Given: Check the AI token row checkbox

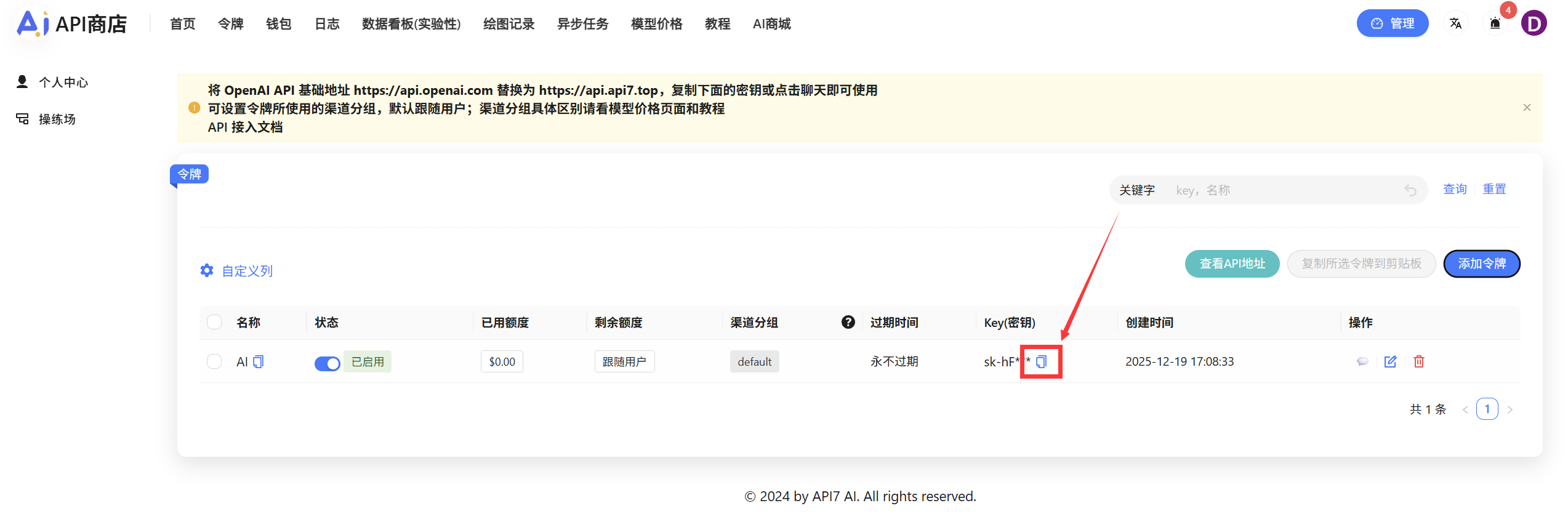Looking at the screenshot, I should click(214, 361).
